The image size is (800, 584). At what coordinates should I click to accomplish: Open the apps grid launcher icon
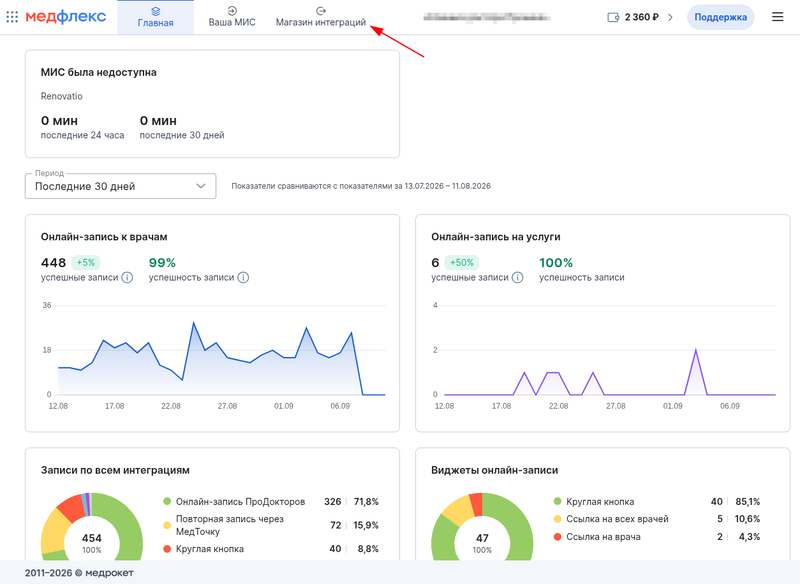(12, 17)
